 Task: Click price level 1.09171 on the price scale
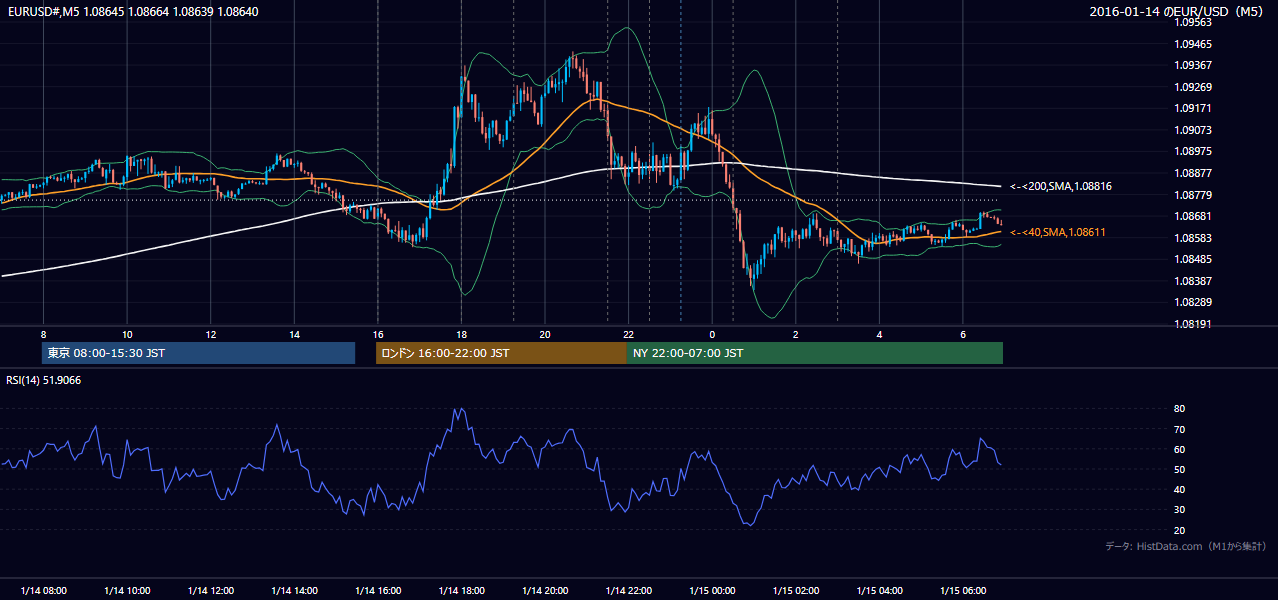[x=1192, y=108]
